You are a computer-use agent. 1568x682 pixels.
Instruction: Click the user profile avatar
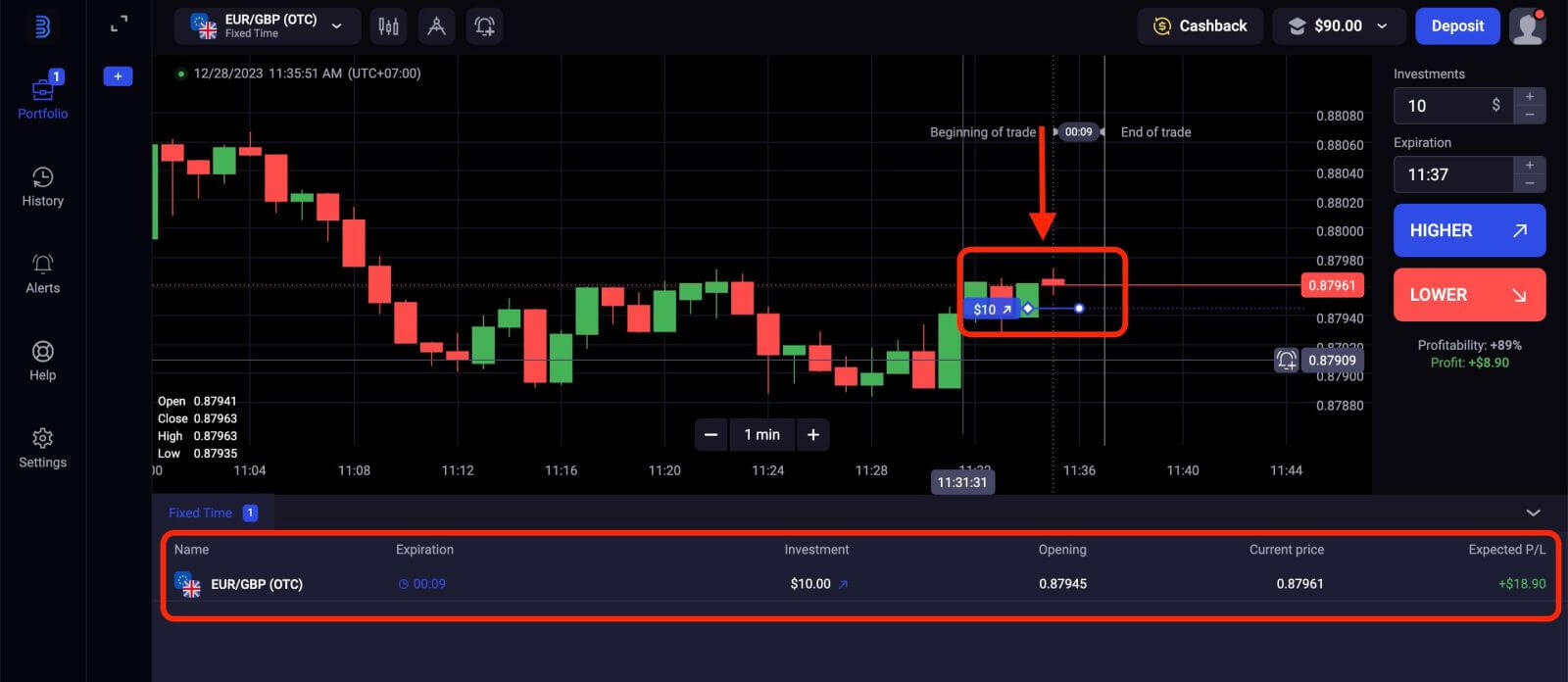click(x=1527, y=26)
